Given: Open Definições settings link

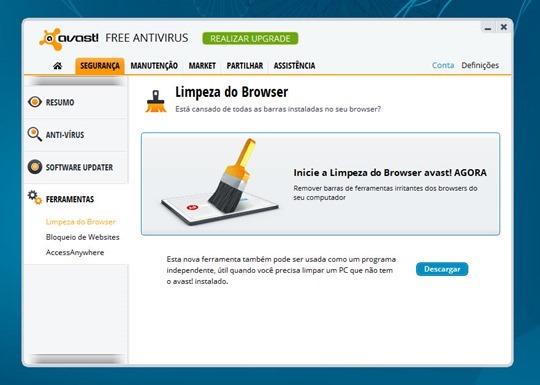Looking at the screenshot, I should 480,65.
